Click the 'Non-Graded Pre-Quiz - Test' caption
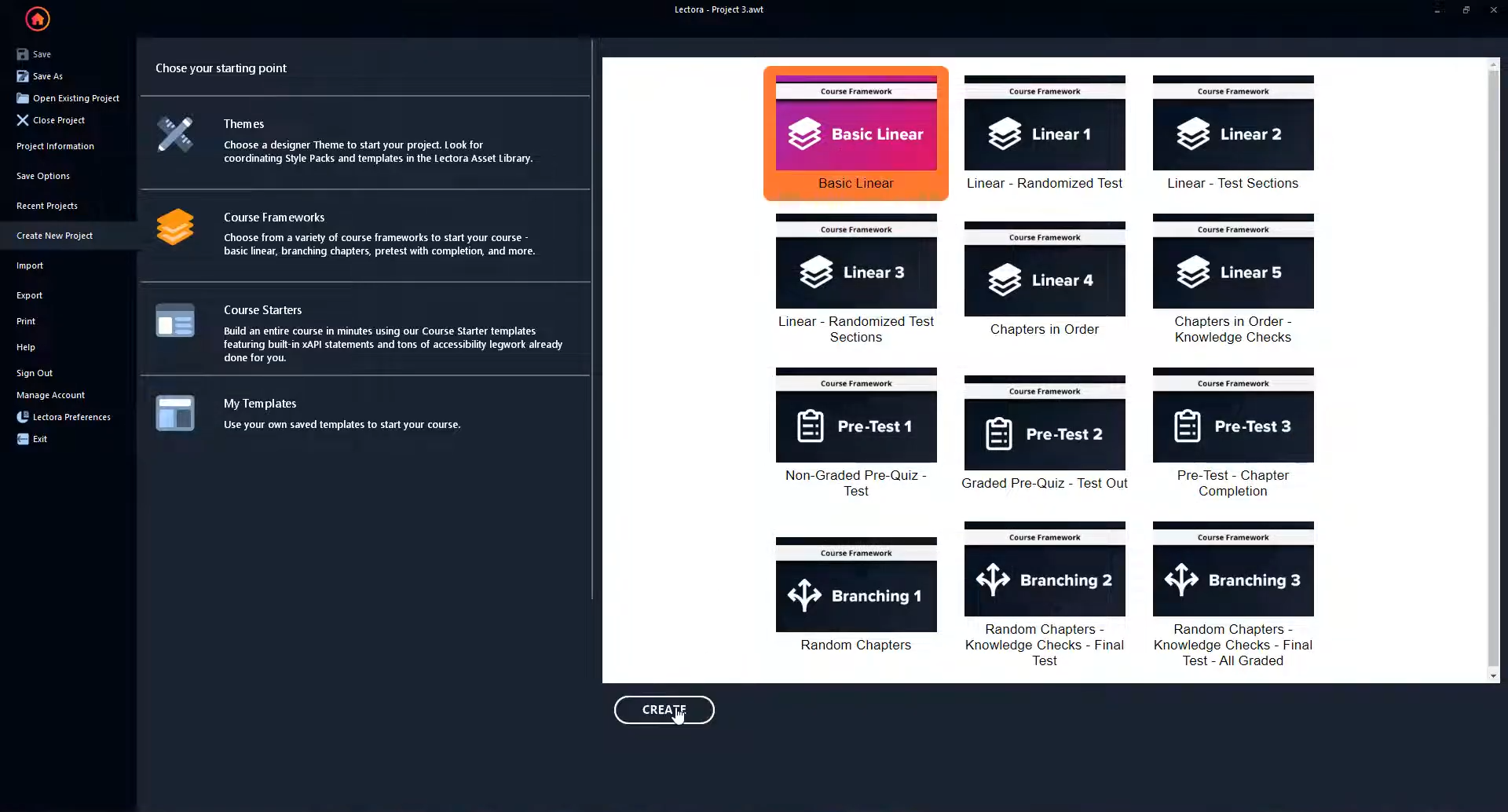The height and width of the screenshot is (812, 1508). (856, 483)
